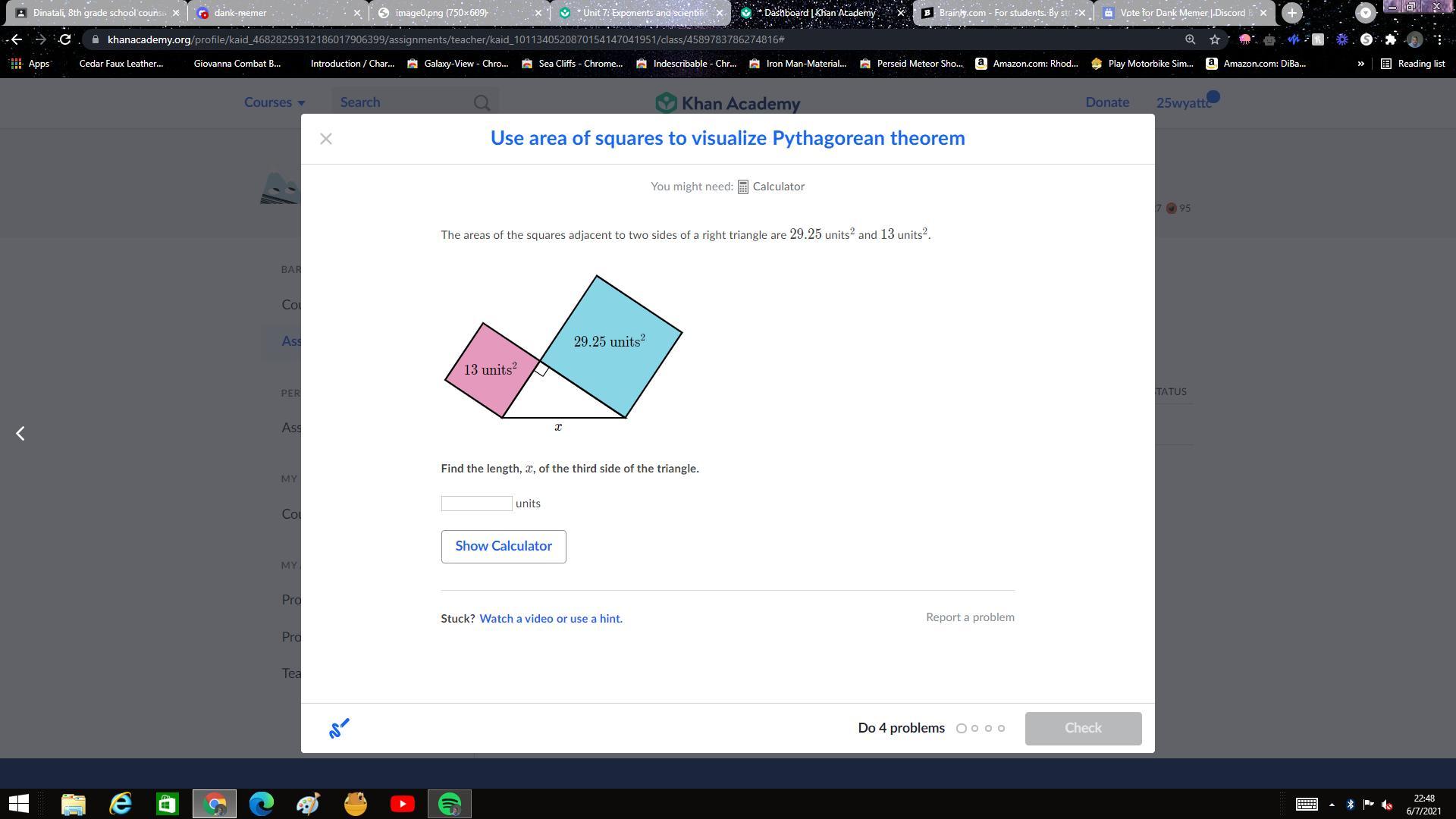Click the left arrow to go to previous exercise
This screenshot has height=819, width=1456.
(x=20, y=433)
